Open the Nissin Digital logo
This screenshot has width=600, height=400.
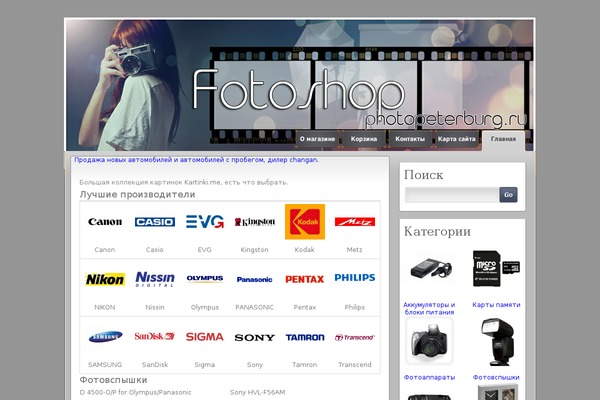tap(155, 279)
